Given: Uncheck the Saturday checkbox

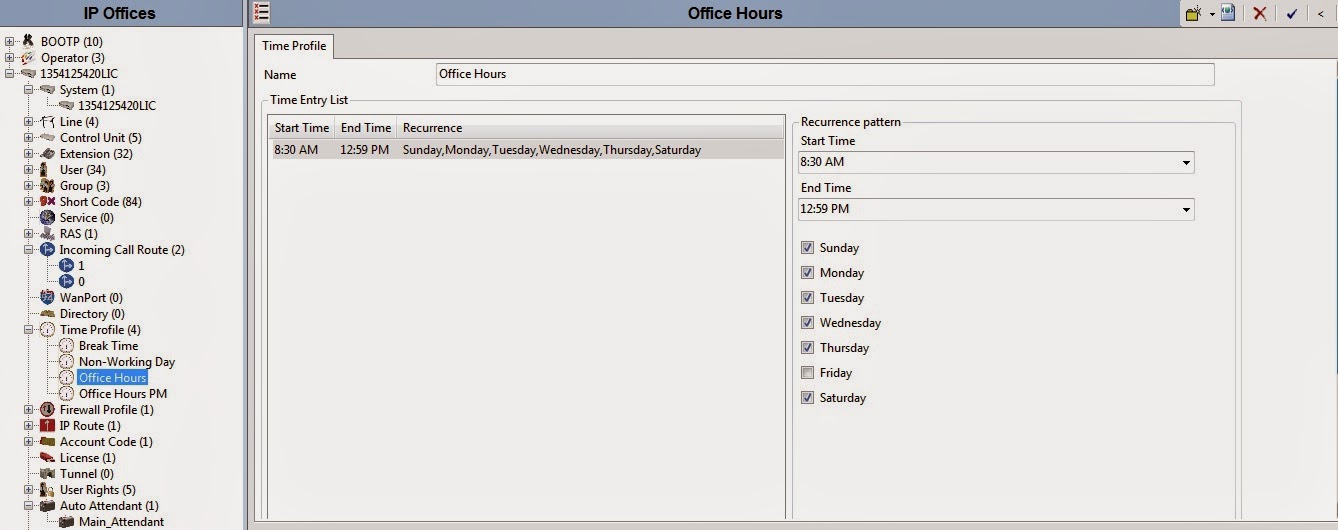Looking at the screenshot, I should pyautogui.click(x=807, y=397).
